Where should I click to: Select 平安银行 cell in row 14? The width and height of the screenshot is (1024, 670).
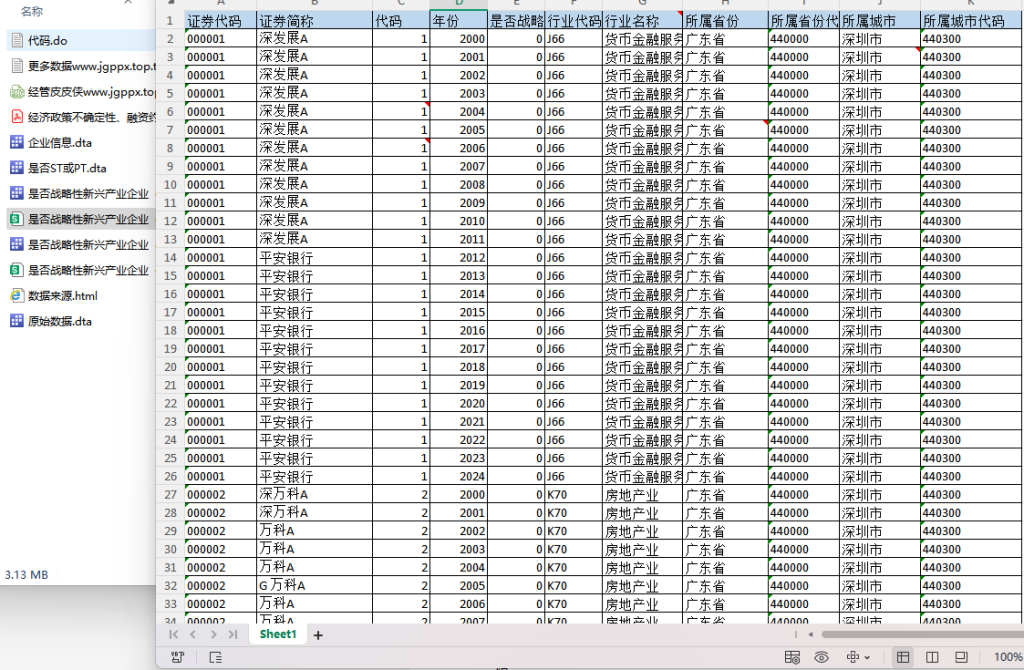(315, 257)
